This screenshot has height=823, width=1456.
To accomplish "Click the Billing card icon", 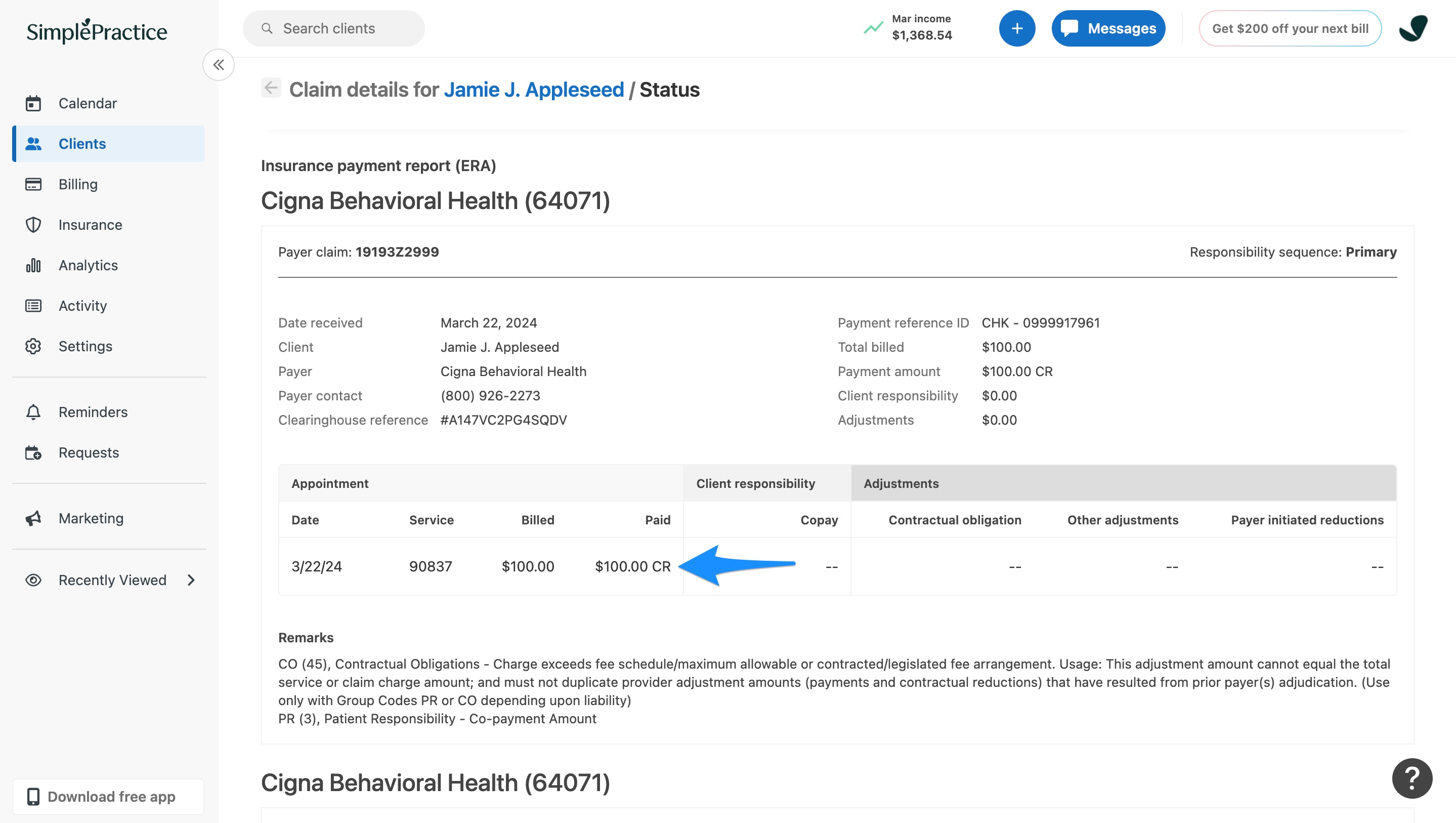I will [x=33, y=184].
